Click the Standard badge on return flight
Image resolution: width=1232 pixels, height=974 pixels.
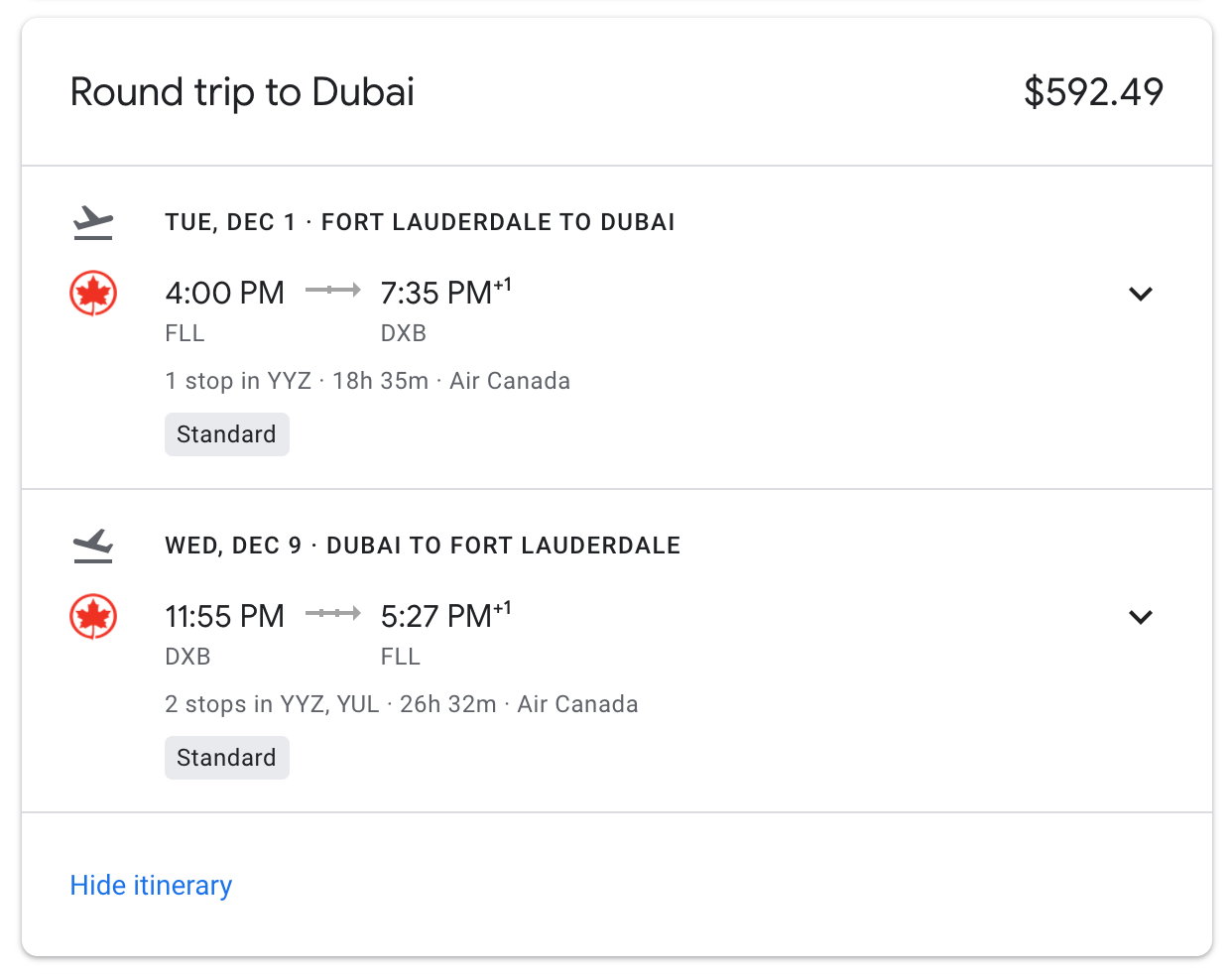(x=226, y=758)
